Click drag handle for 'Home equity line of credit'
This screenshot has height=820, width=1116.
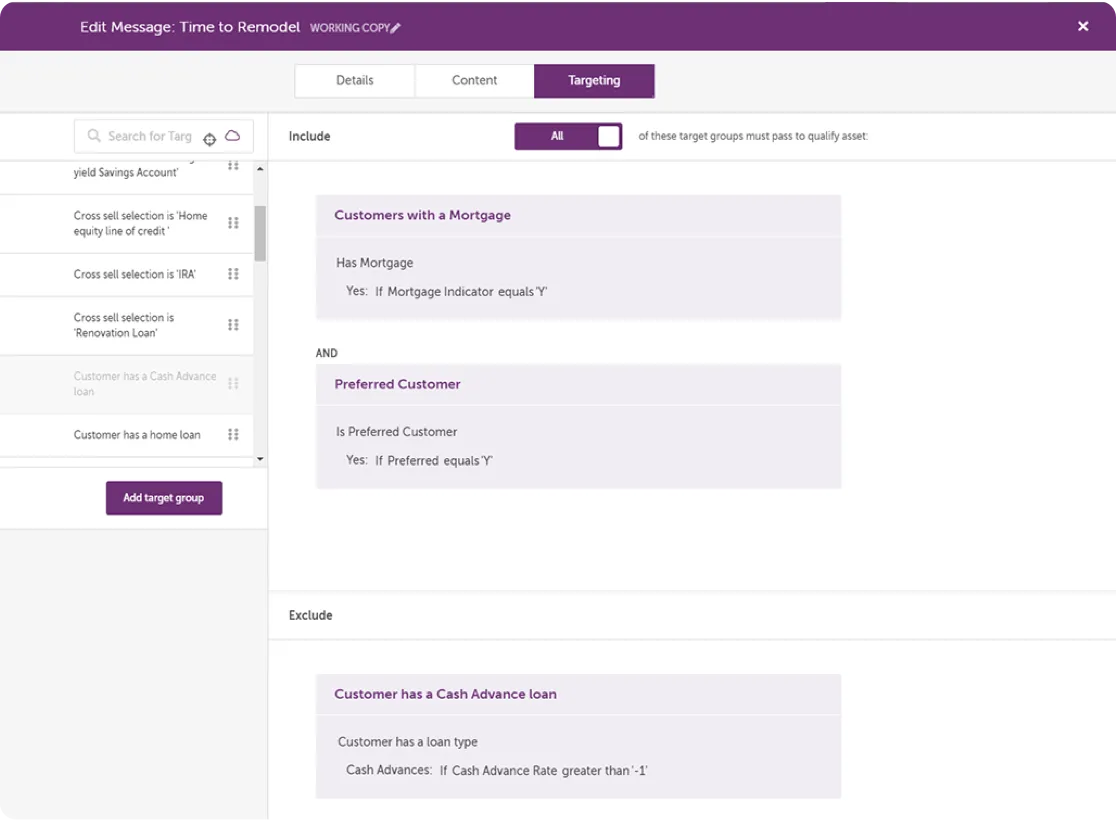[x=233, y=223]
